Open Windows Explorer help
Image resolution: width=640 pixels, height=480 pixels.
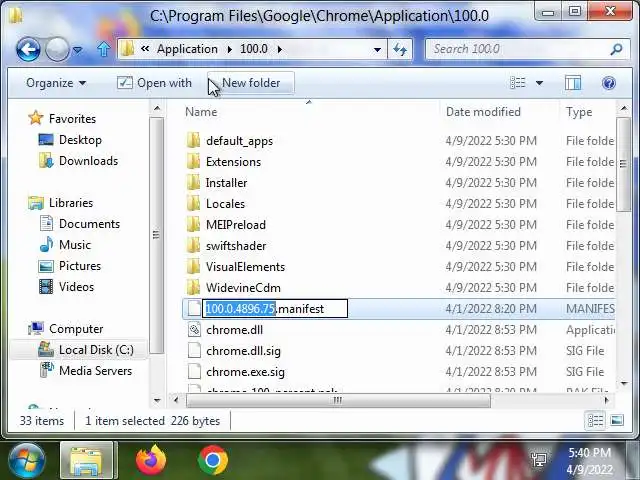(x=609, y=83)
